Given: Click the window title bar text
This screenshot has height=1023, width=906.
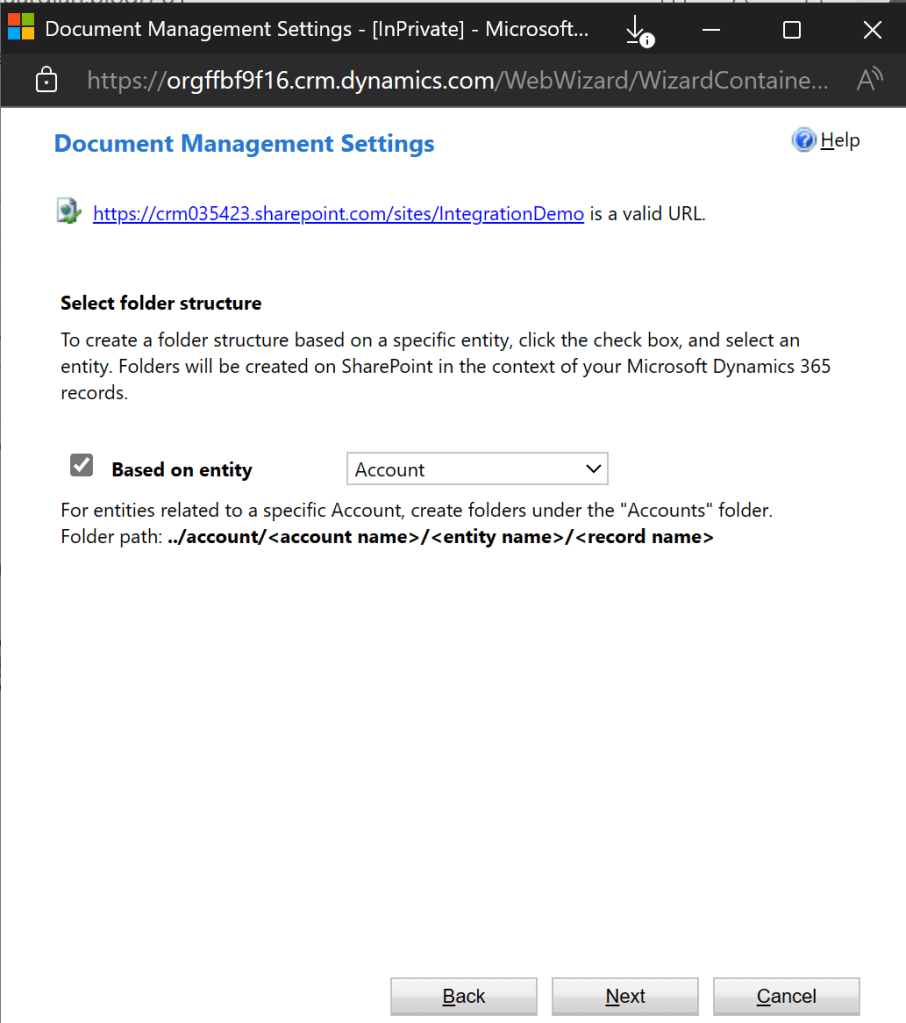Looking at the screenshot, I should pos(317,30).
